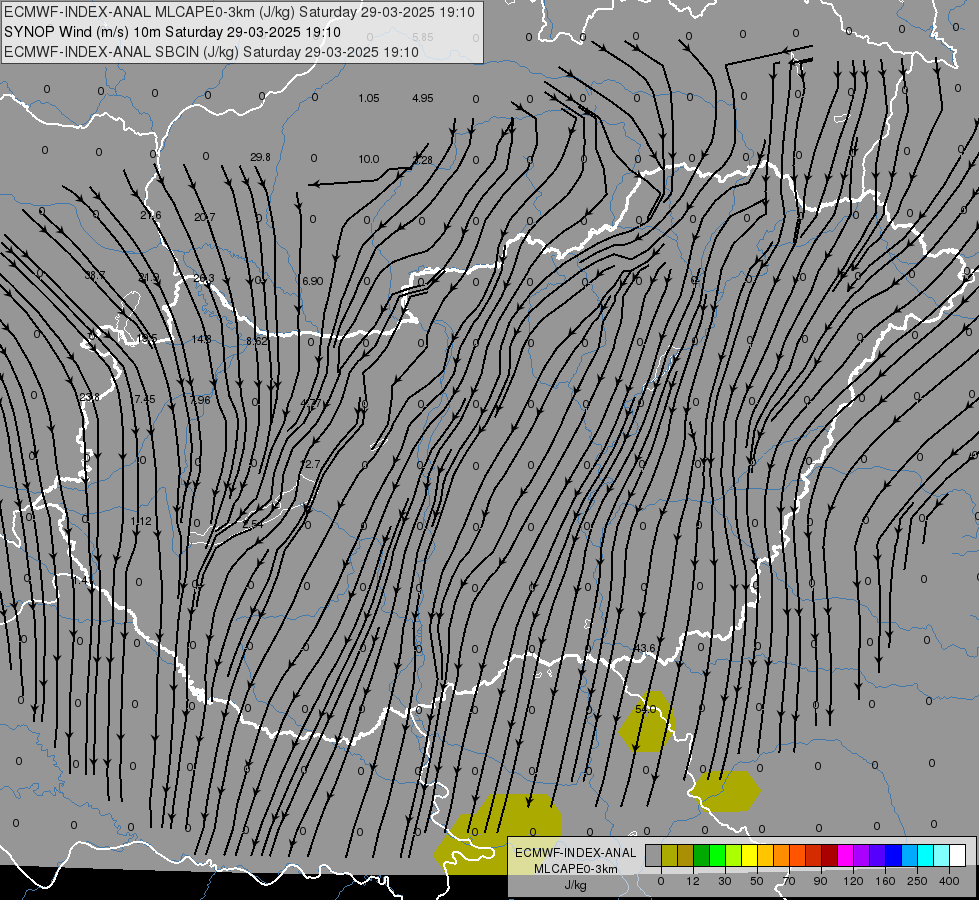
Task: Click the 23.8 value on the map
Action: (x=89, y=397)
